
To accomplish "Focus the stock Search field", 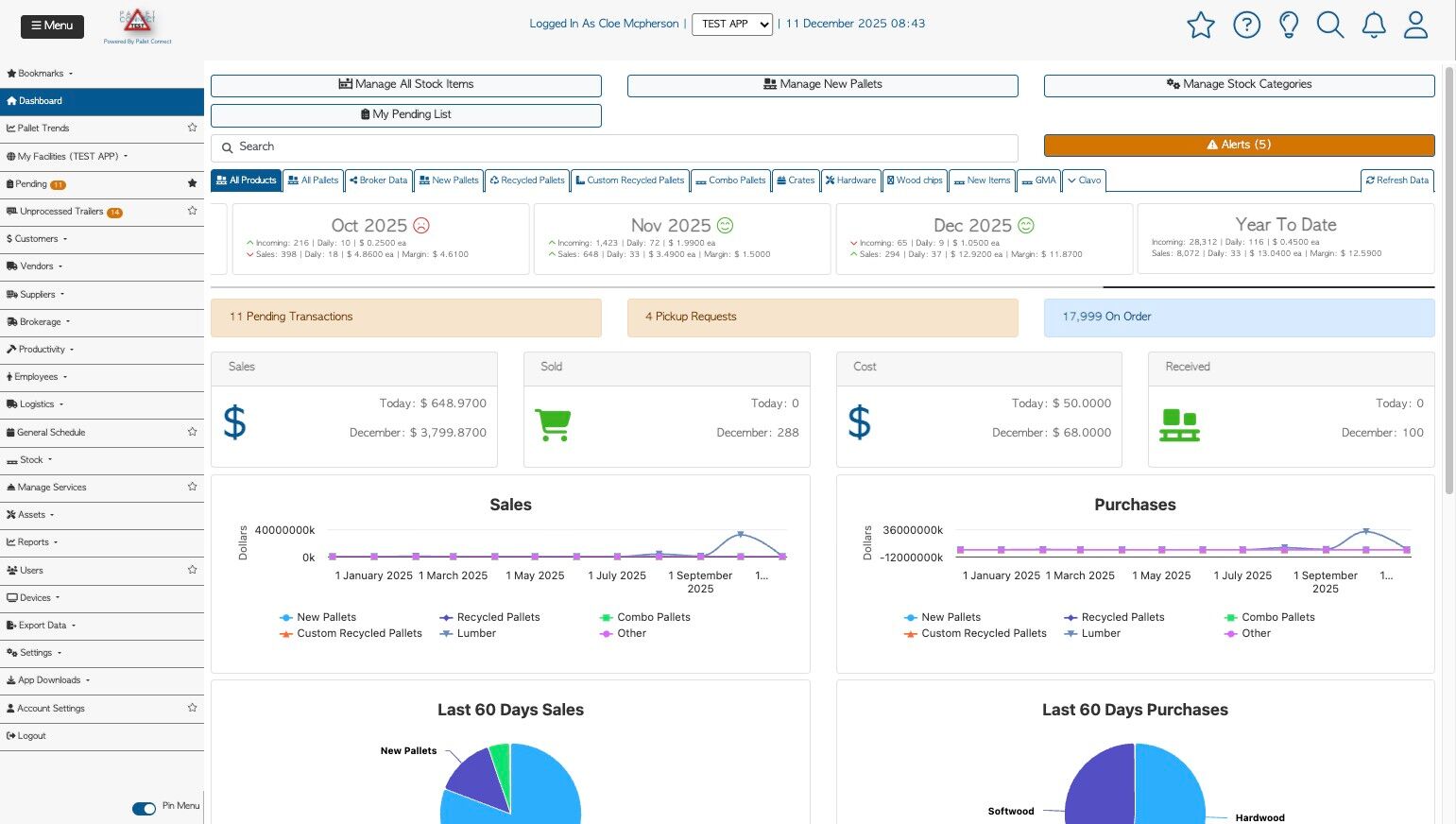I will pos(614,147).
